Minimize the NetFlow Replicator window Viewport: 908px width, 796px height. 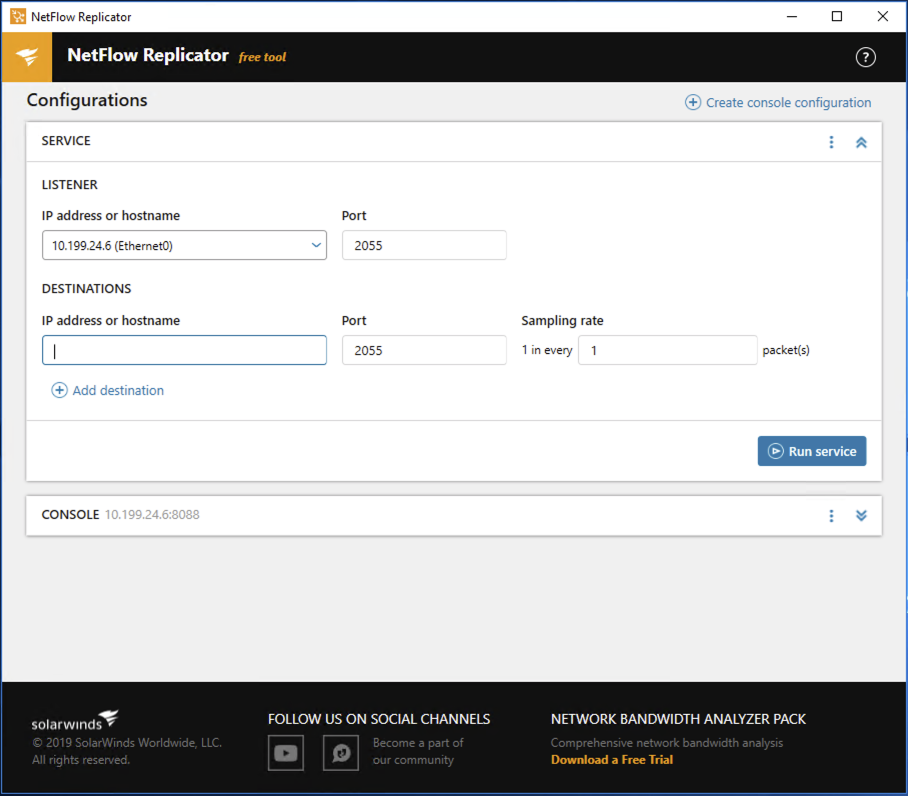click(792, 16)
